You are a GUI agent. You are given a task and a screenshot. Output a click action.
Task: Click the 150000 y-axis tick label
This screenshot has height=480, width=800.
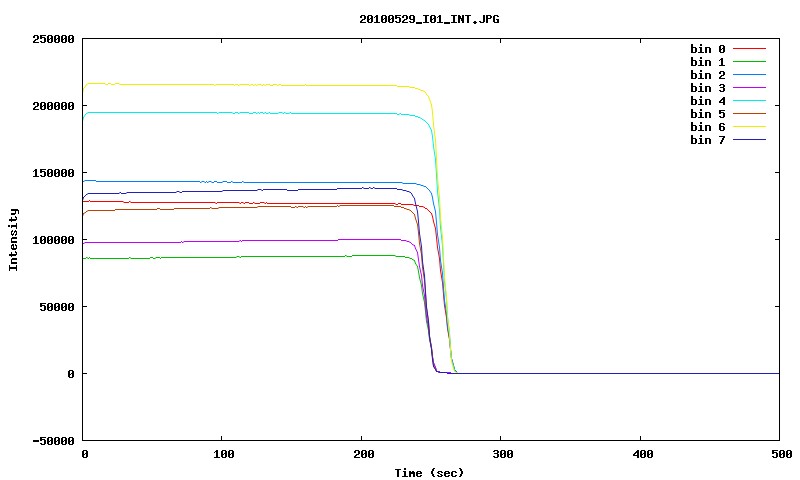pyautogui.click(x=53, y=173)
